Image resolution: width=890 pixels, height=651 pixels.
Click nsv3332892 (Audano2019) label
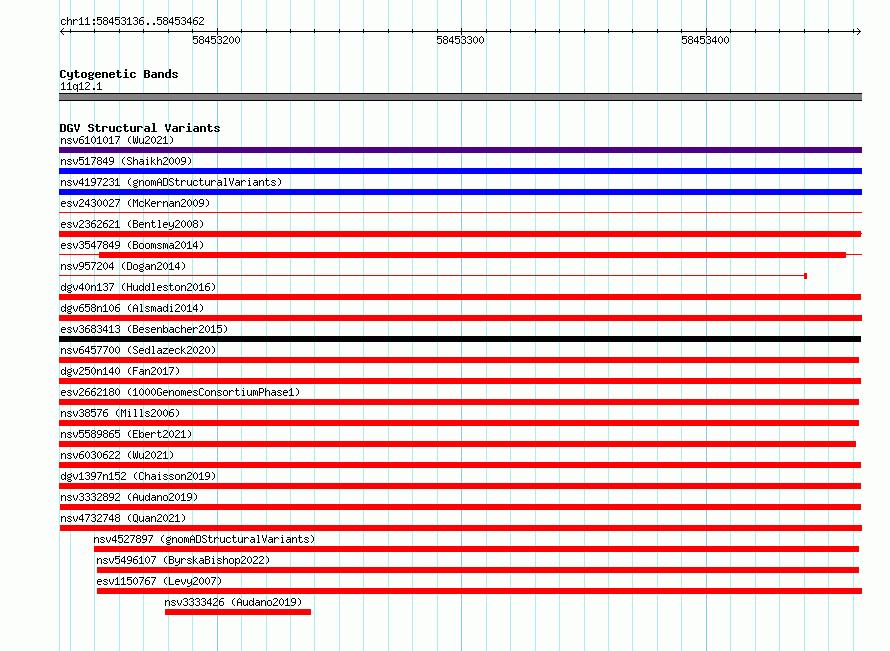(x=129, y=497)
